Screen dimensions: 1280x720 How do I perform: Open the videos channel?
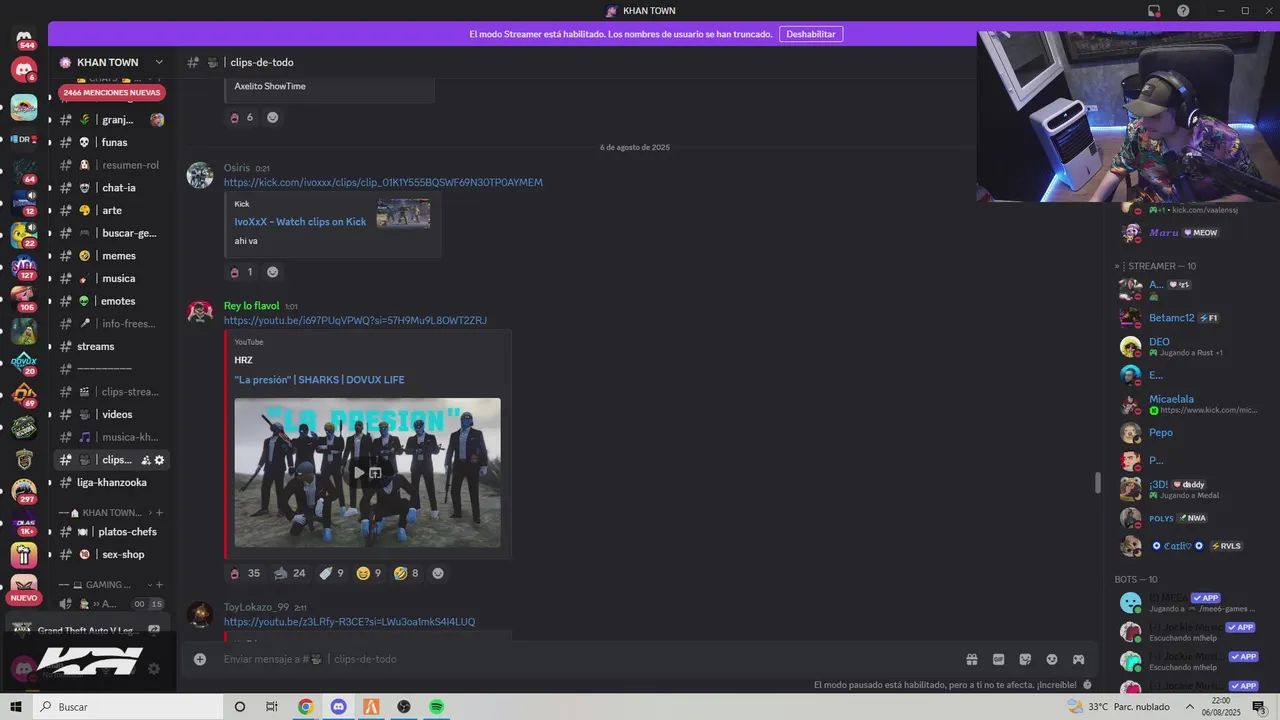110,414
